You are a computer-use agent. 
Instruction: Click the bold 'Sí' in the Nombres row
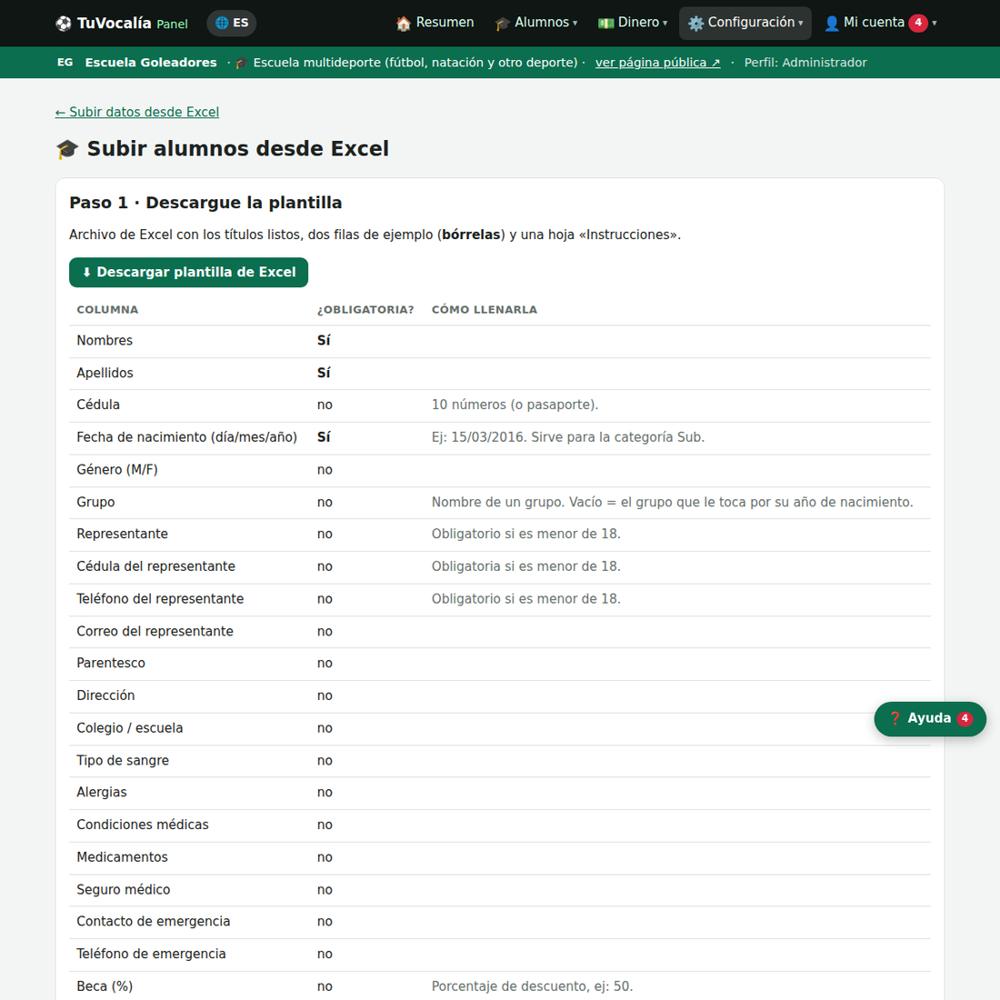click(323, 341)
